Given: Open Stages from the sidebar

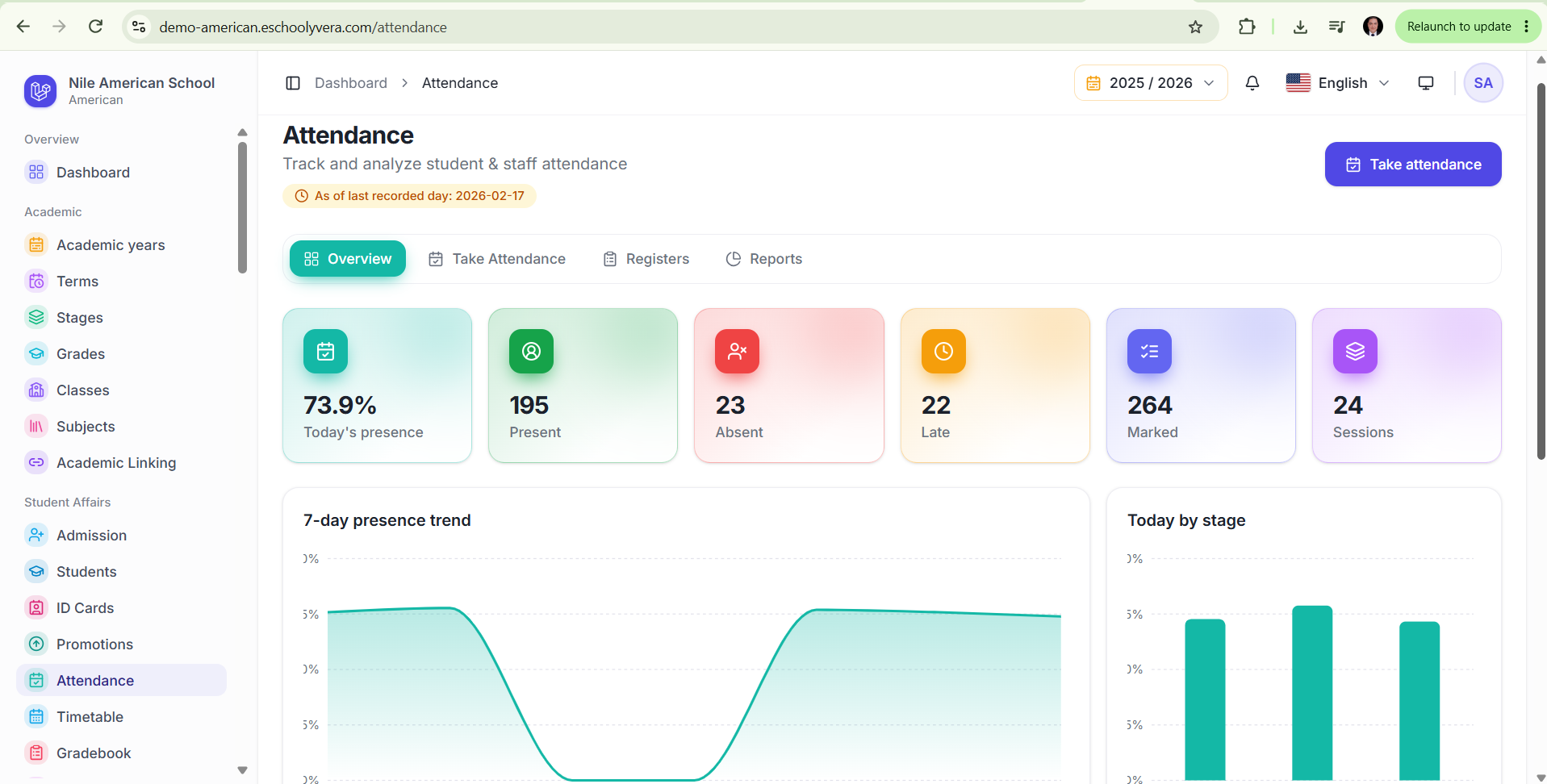Looking at the screenshot, I should (121, 317).
